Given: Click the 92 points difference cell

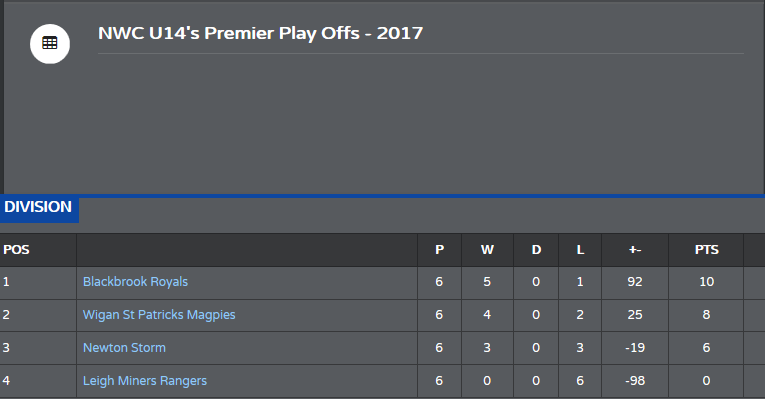Looking at the screenshot, I should [x=635, y=282].
